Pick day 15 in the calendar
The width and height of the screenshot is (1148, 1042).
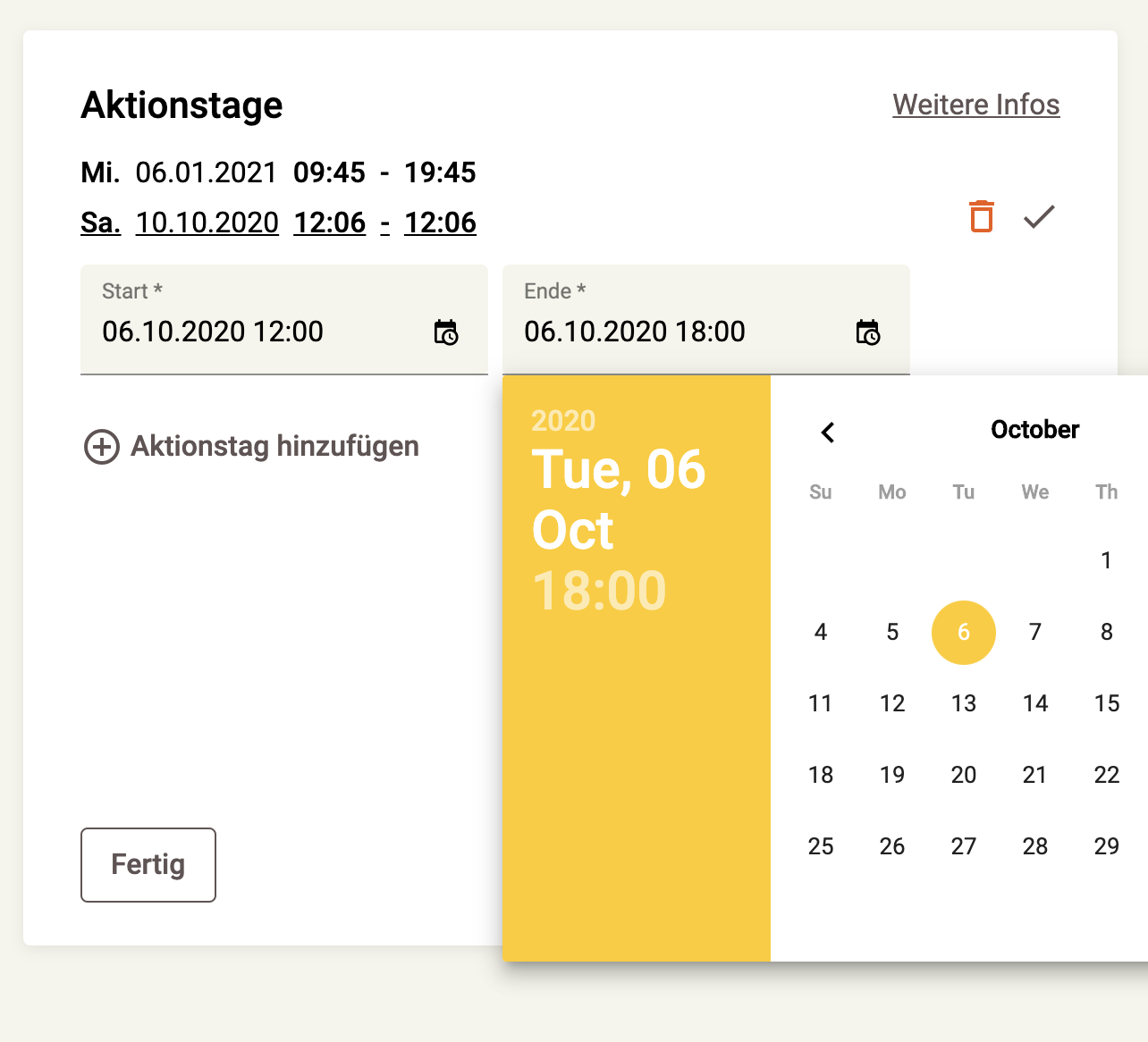click(1107, 703)
